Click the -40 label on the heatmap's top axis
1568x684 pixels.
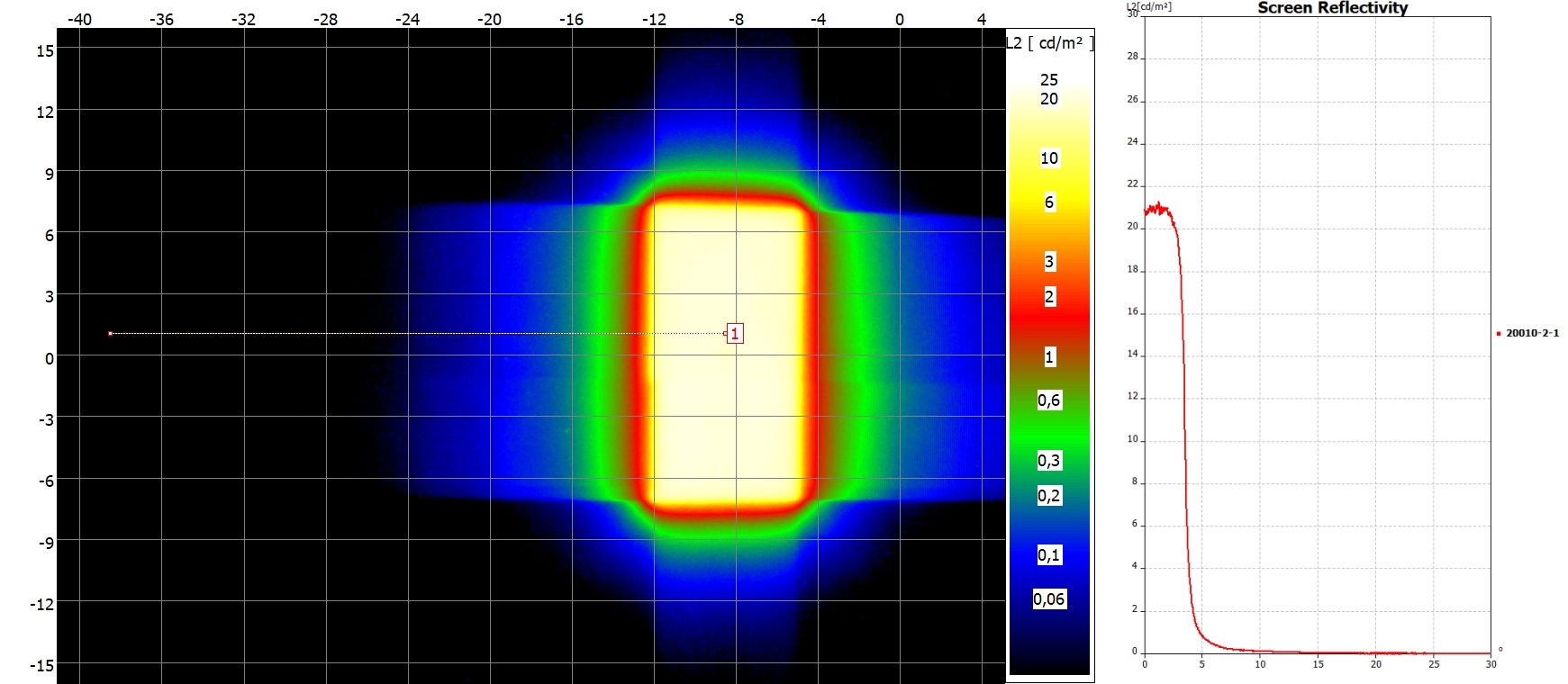(79, 19)
